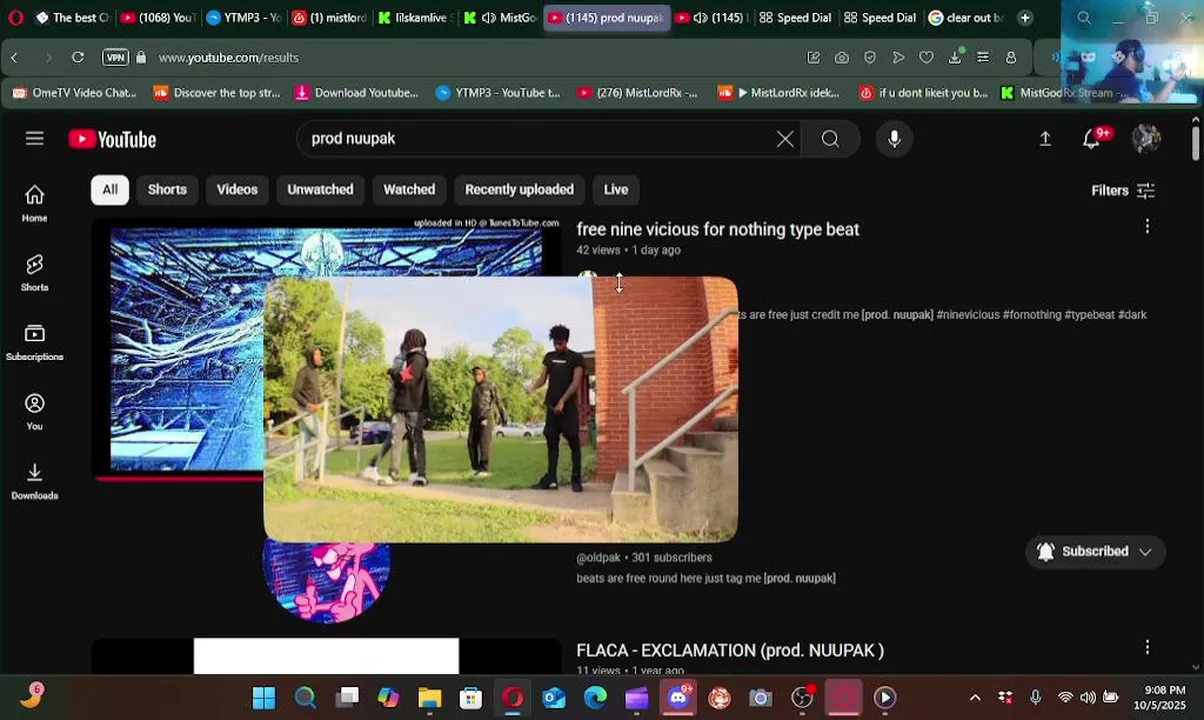
Task: Open the @oldpak channel link
Action: (598, 557)
